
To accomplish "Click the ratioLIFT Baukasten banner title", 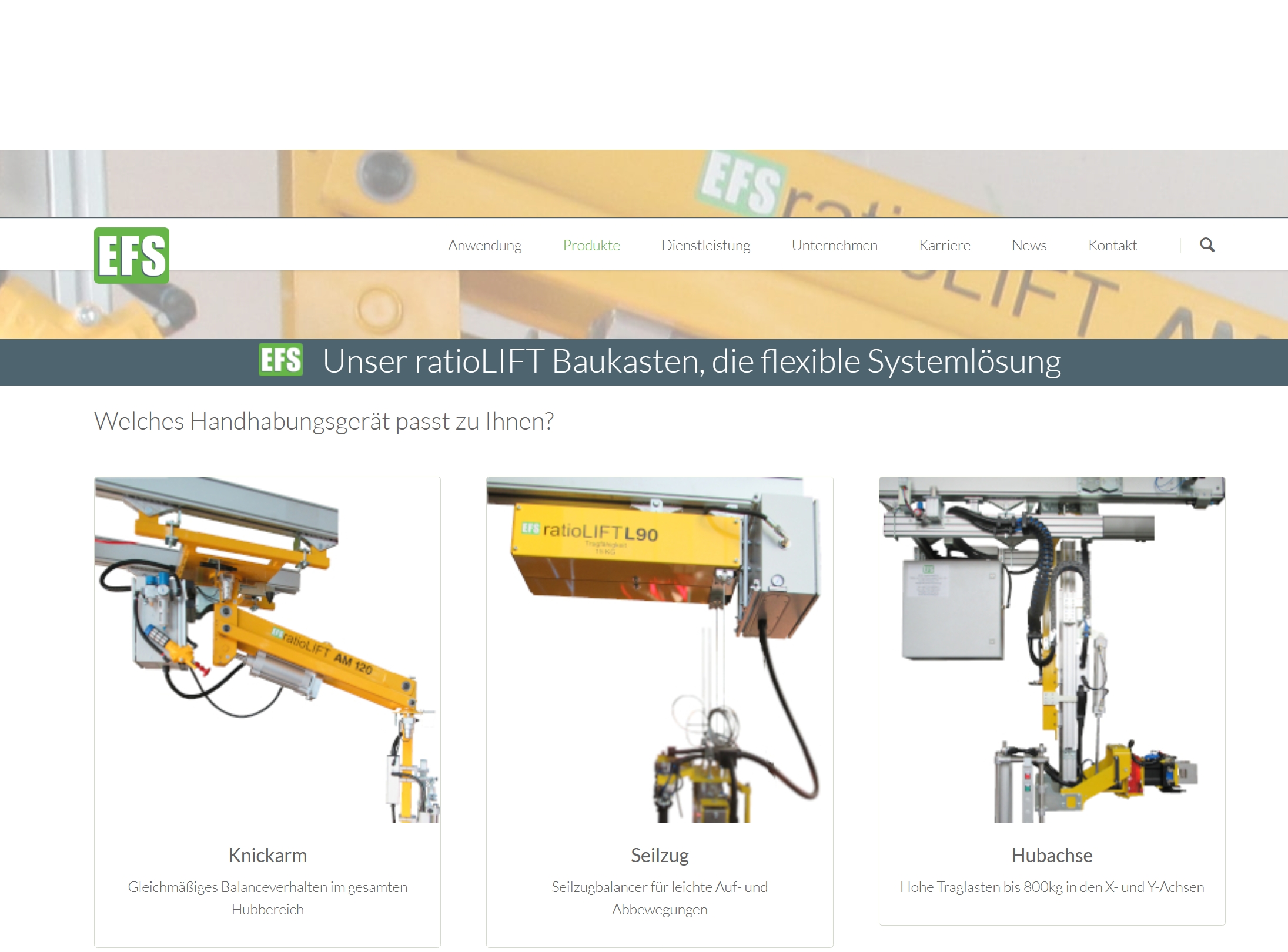I will [691, 361].
